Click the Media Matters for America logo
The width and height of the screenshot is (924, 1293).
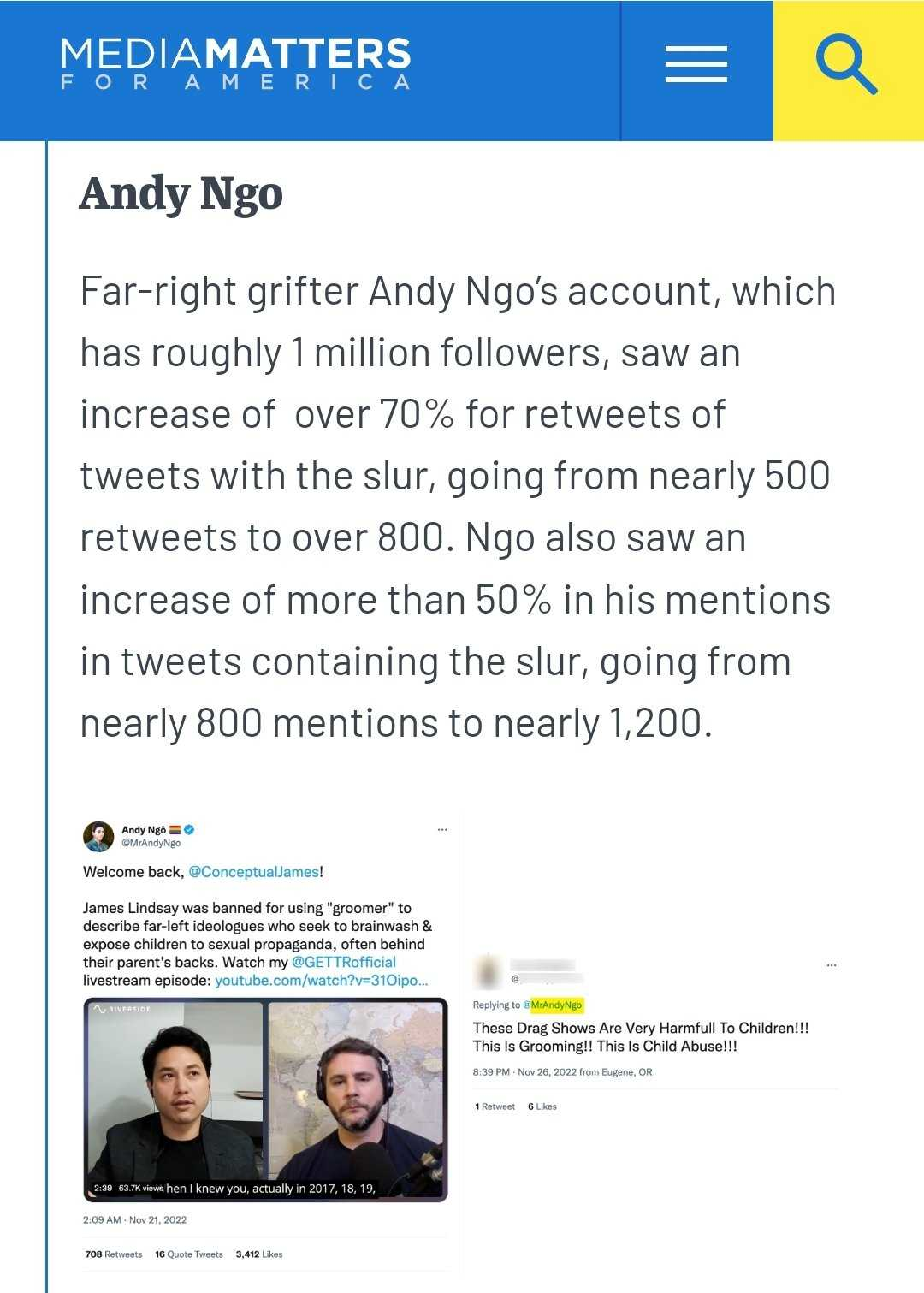click(x=235, y=63)
